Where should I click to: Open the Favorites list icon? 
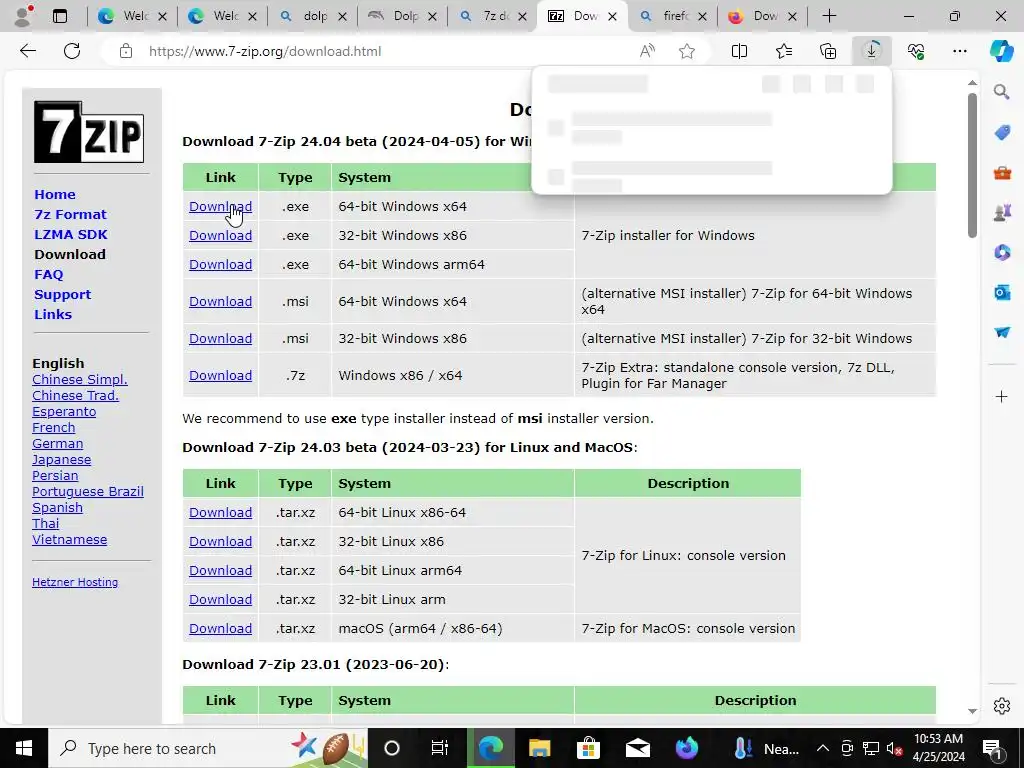click(x=784, y=51)
